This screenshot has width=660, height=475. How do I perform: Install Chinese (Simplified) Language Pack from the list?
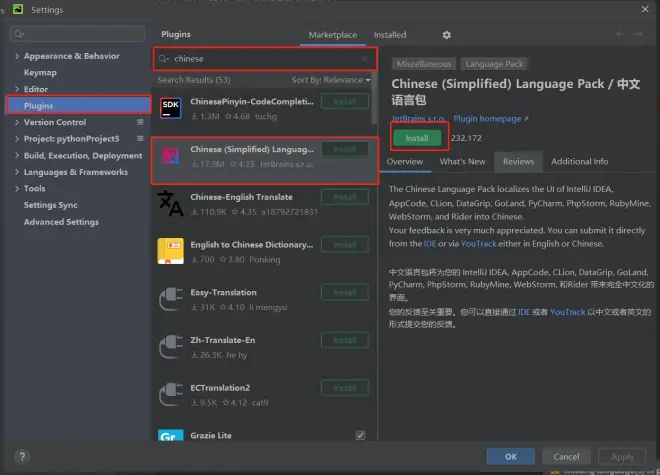(345, 149)
